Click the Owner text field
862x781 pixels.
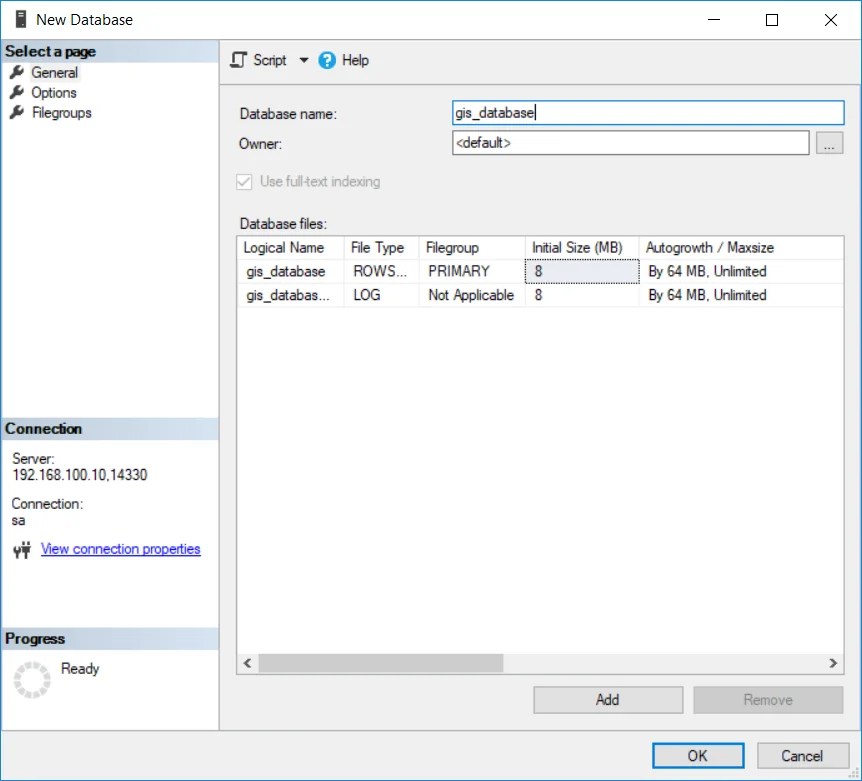[631, 143]
